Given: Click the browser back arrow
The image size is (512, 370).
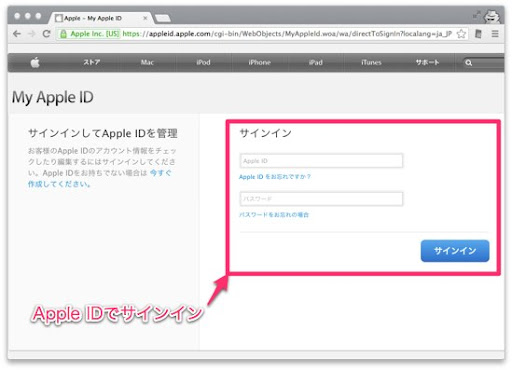Looking at the screenshot, I should tap(17, 34).
